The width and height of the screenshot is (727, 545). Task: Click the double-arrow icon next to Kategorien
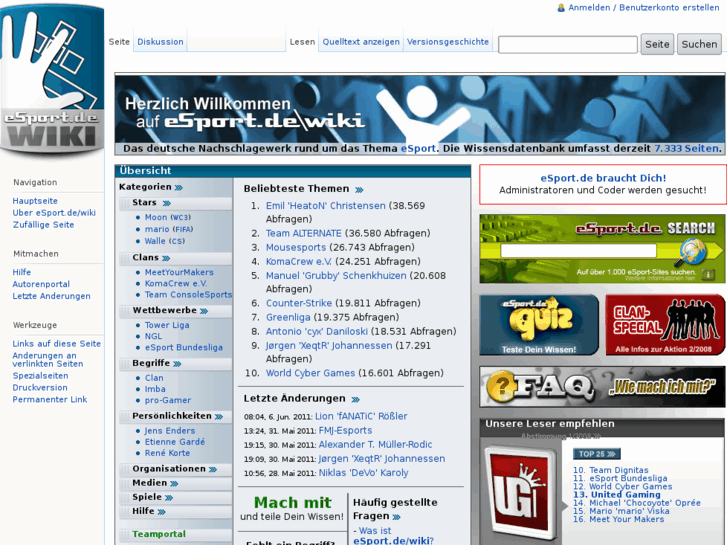coord(179,187)
